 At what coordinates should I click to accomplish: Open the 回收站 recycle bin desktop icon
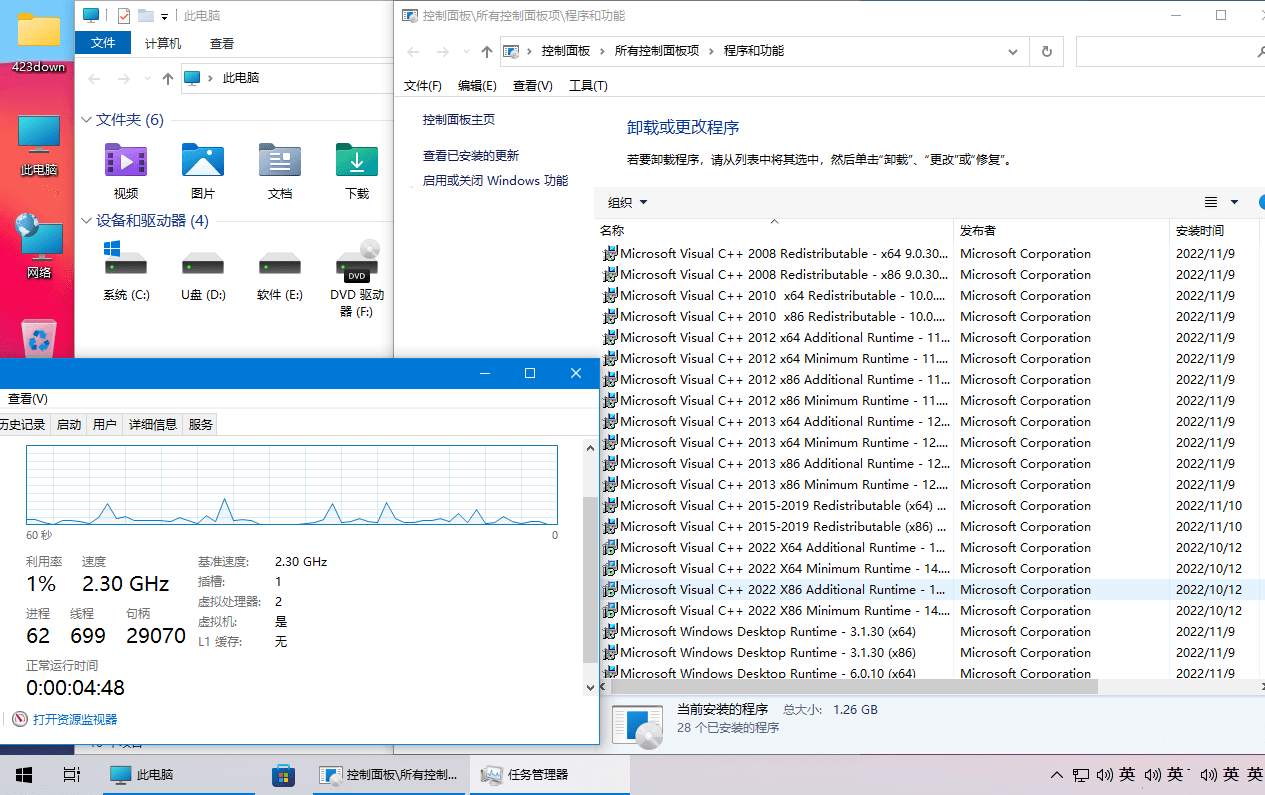click(x=39, y=338)
